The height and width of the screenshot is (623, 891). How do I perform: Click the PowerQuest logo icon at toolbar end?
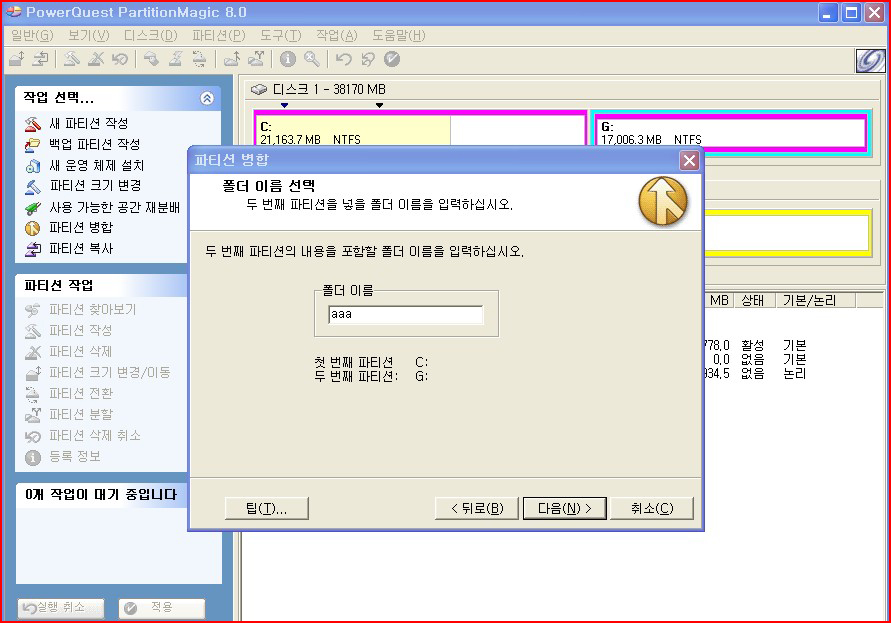pos(870,60)
